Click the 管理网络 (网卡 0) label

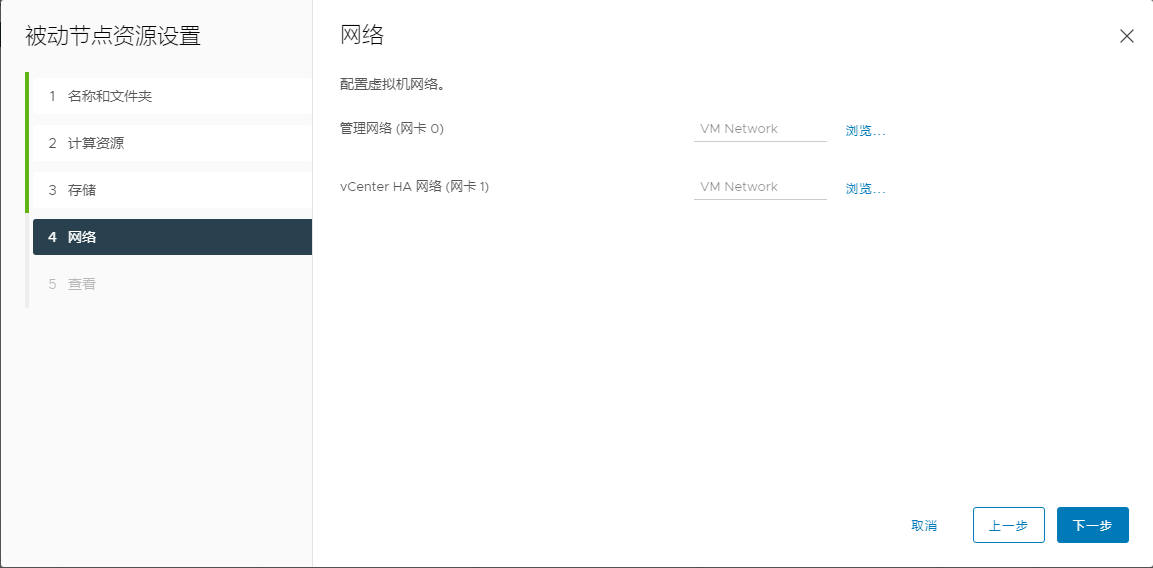tap(392, 129)
